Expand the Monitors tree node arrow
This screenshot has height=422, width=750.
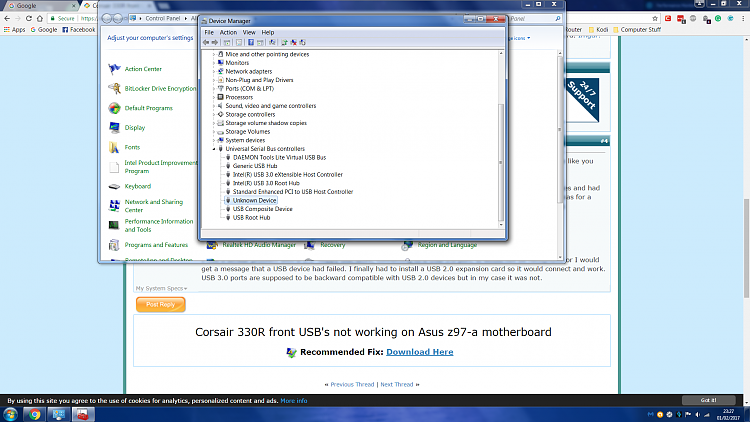pyautogui.click(x=214, y=63)
